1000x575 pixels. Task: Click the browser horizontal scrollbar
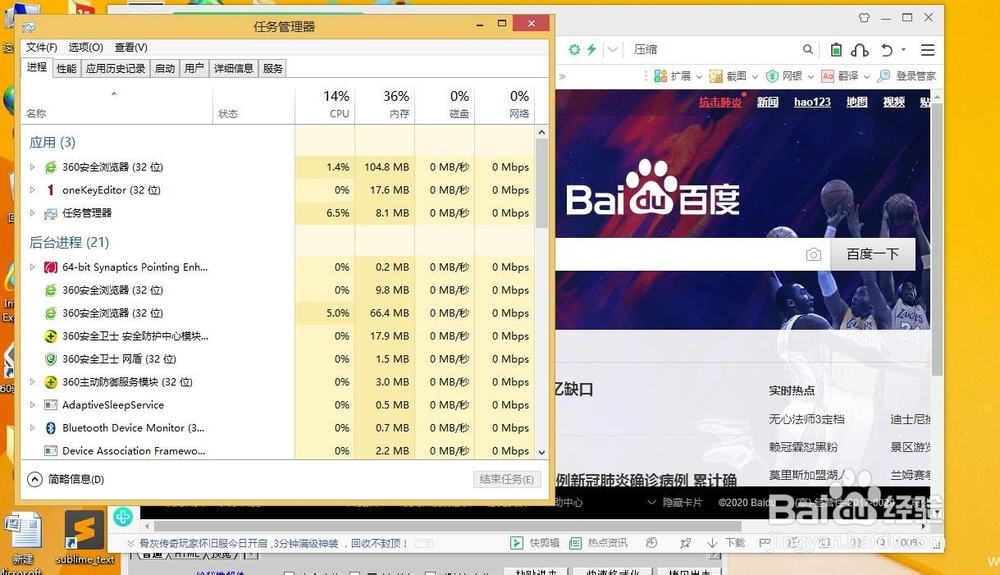pyautogui.click(x=446, y=527)
